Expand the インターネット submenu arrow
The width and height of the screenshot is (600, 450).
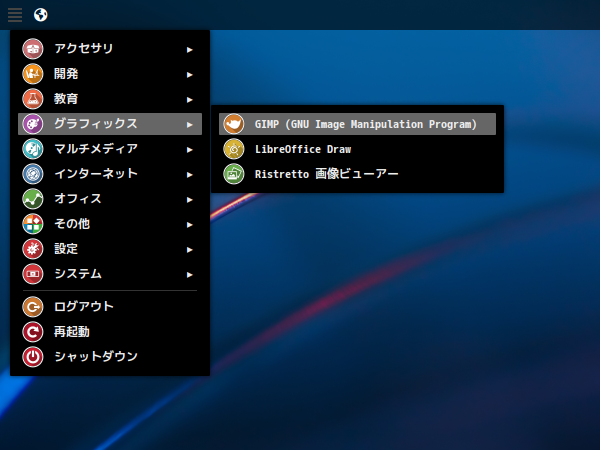[x=189, y=175]
